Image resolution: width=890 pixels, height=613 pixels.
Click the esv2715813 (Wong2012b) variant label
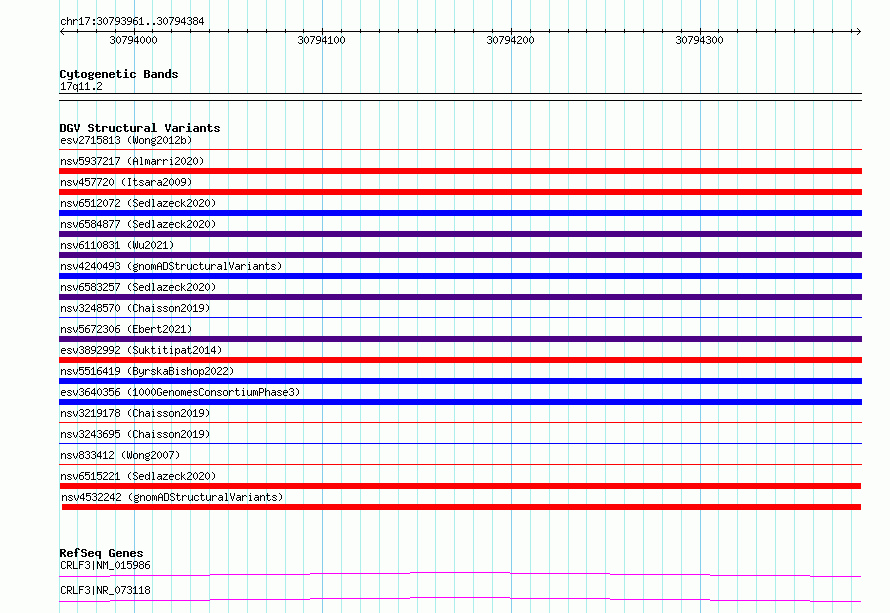point(126,140)
